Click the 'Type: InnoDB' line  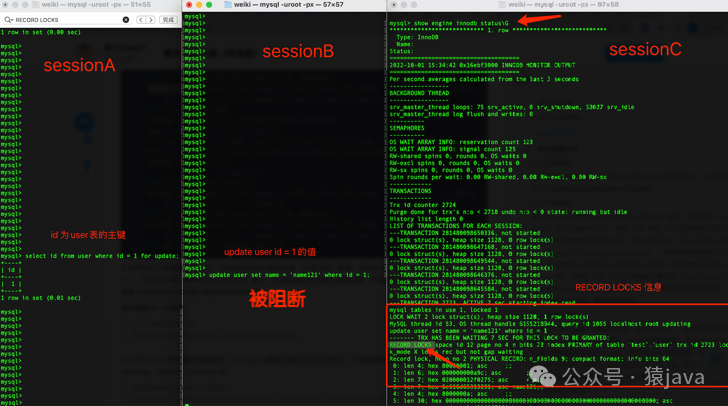417,37
